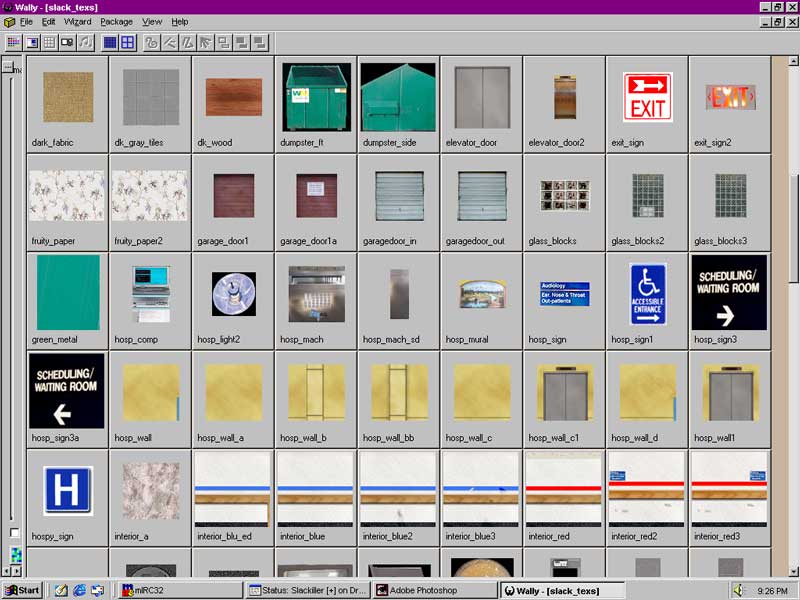Switch to mIRC32 in the taskbar

180,590
